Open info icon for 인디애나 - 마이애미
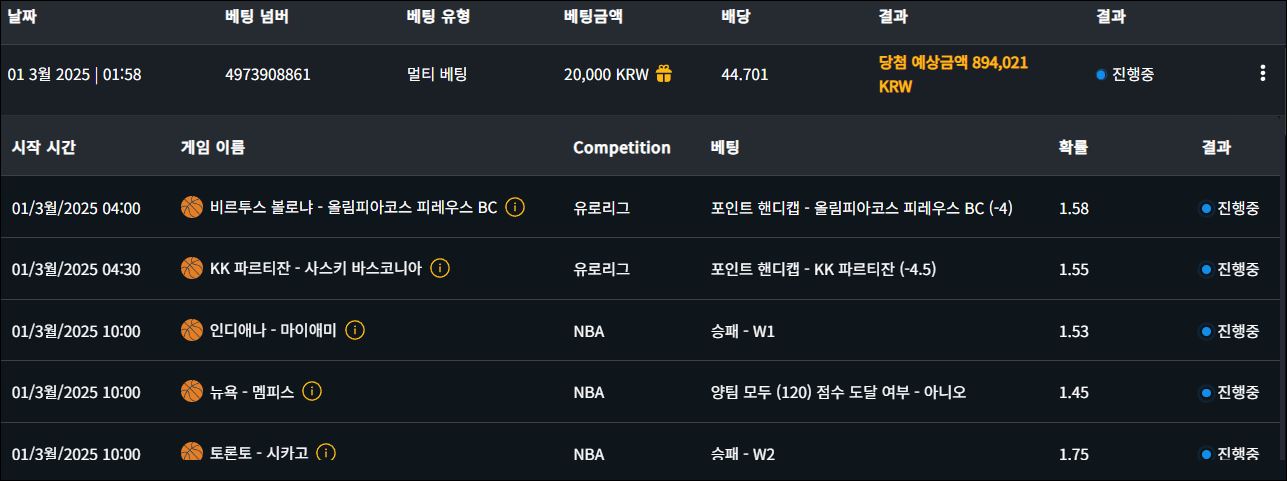This screenshot has height=481, width=1287. pos(355,330)
